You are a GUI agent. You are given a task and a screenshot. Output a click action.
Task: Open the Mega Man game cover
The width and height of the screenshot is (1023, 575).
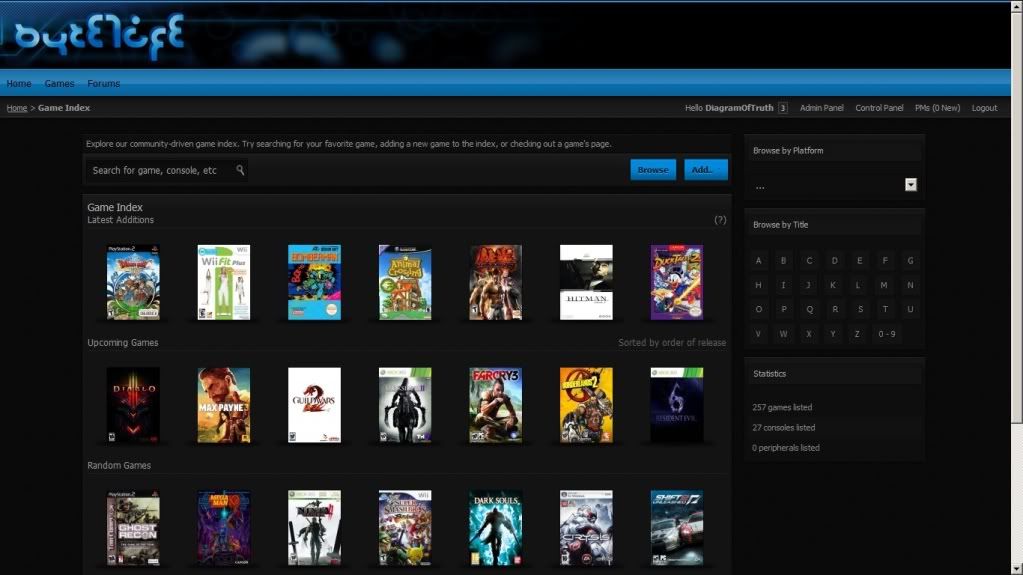tap(224, 528)
